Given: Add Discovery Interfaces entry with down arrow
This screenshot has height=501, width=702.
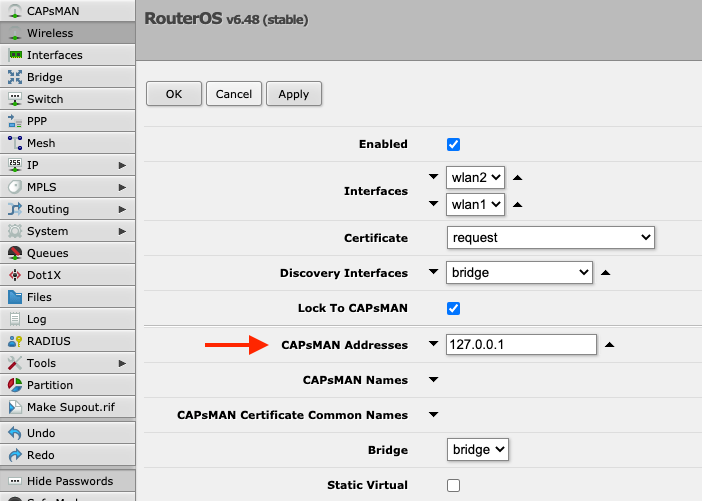Looking at the screenshot, I should [433, 271].
